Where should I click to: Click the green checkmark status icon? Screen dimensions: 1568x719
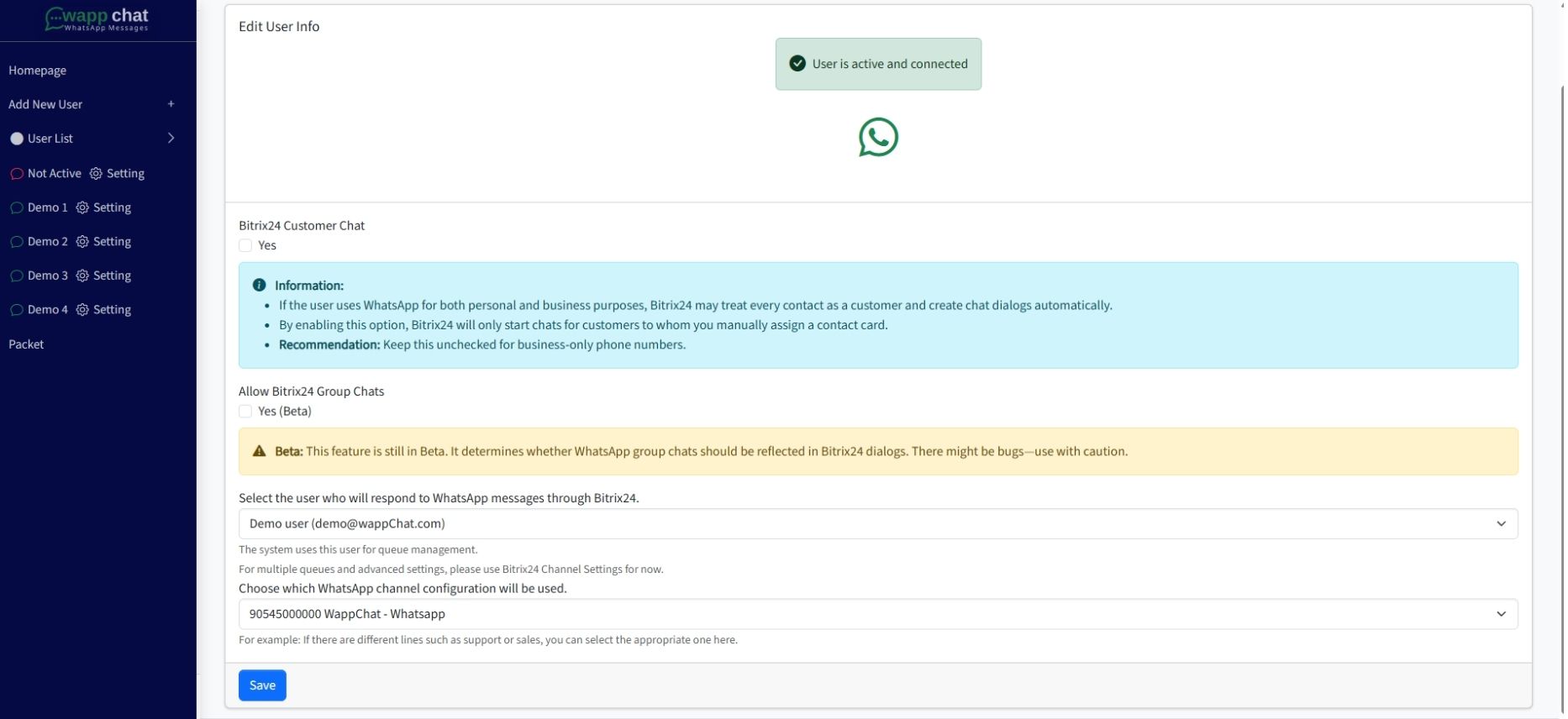tap(797, 64)
